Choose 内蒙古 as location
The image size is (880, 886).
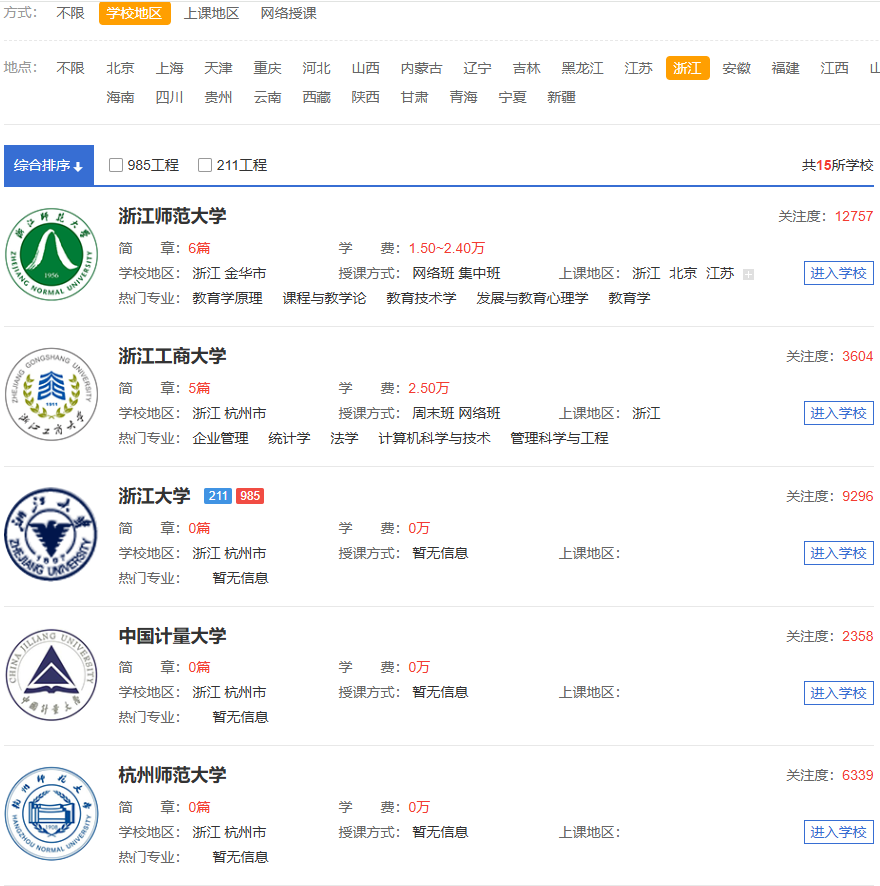(x=422, y=68)
